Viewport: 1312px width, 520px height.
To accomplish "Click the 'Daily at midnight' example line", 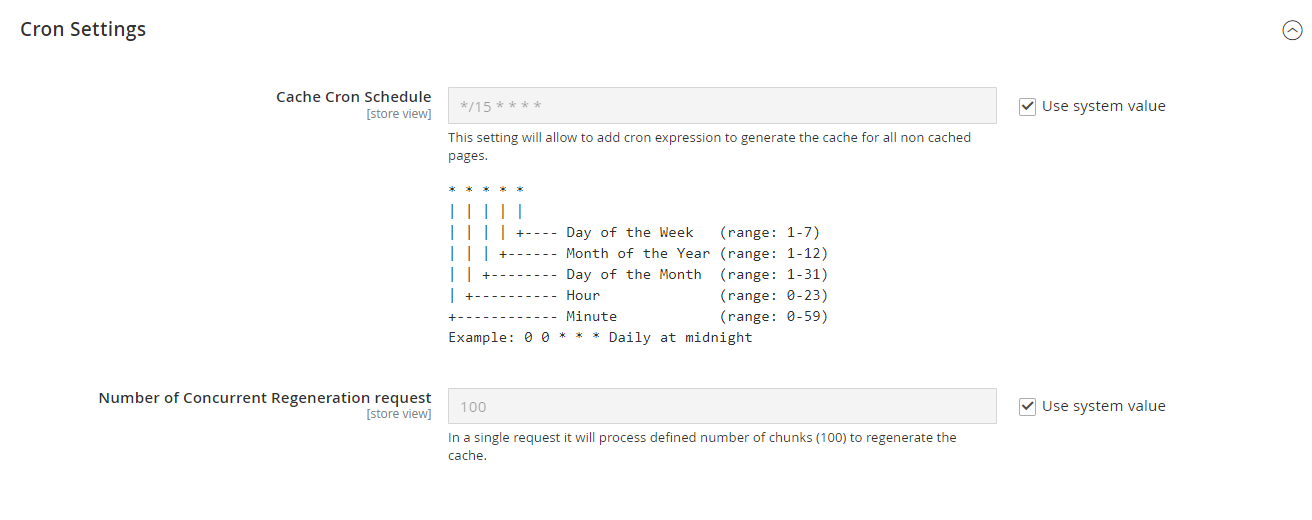I will 600,337.
